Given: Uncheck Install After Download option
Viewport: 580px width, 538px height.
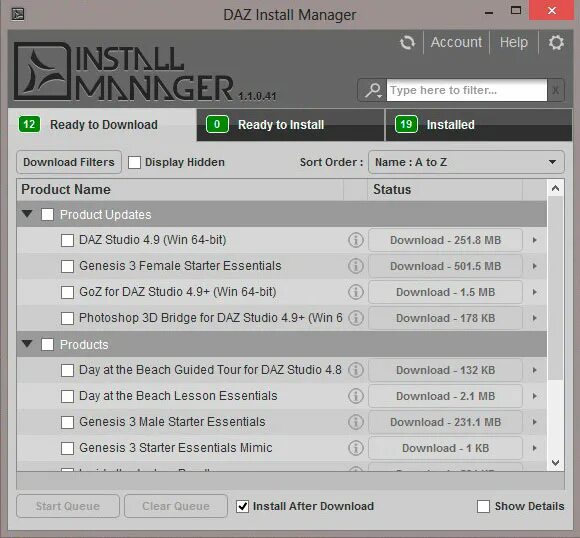Looking at the screenshot, I should [242, 506].
